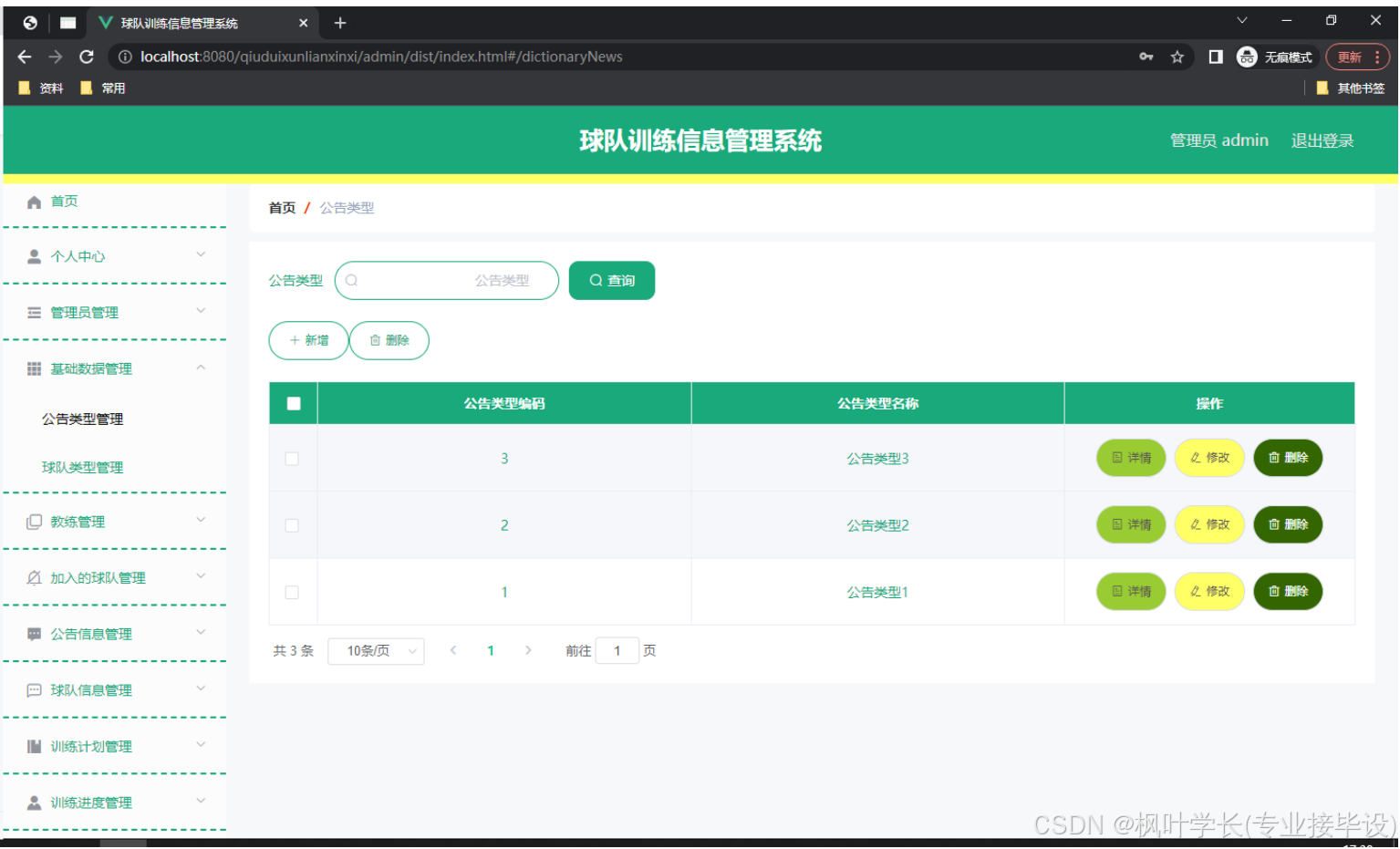The image size is (1400, 849).
Task: Expand the 加入的球队管理 menu chevron
Action: point(201,576)
